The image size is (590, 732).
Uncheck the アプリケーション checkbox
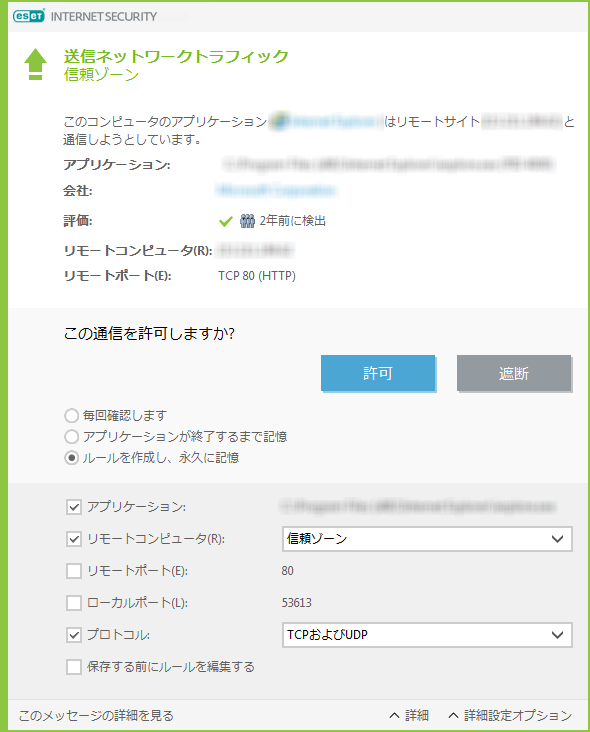click(x=74, y=507)
